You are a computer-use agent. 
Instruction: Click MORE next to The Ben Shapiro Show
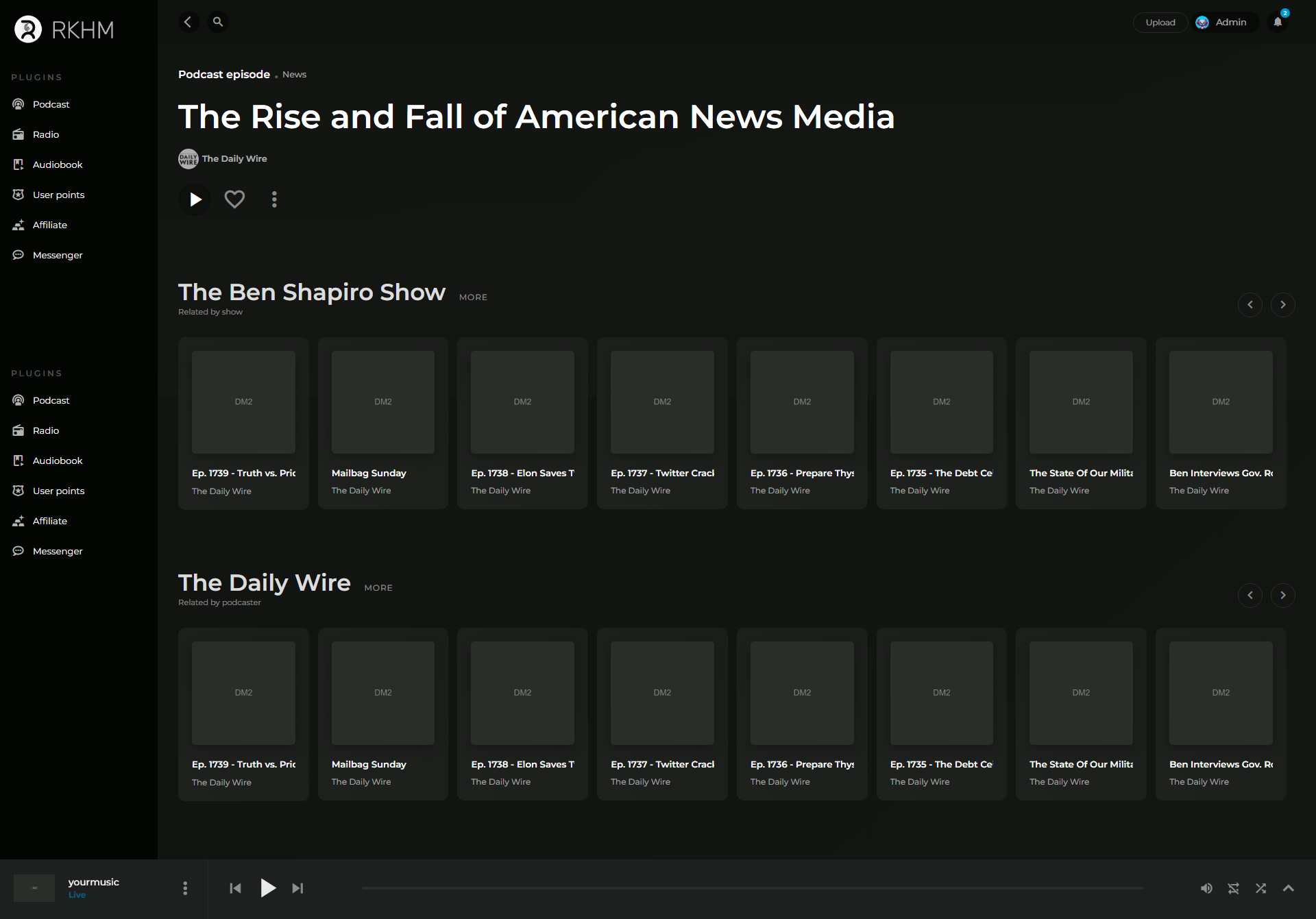pos(473,297)
